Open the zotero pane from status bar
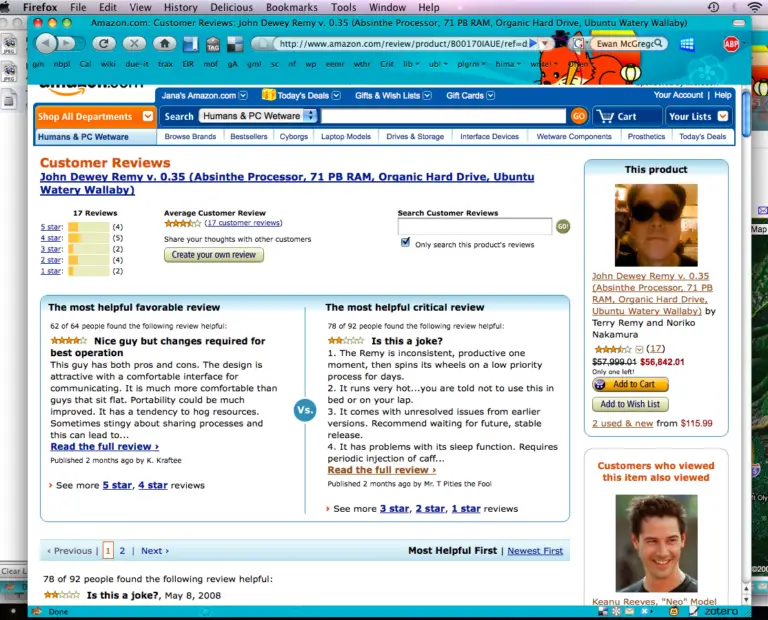The height and width of the screenshot is (620, 768). pos(721,611)
